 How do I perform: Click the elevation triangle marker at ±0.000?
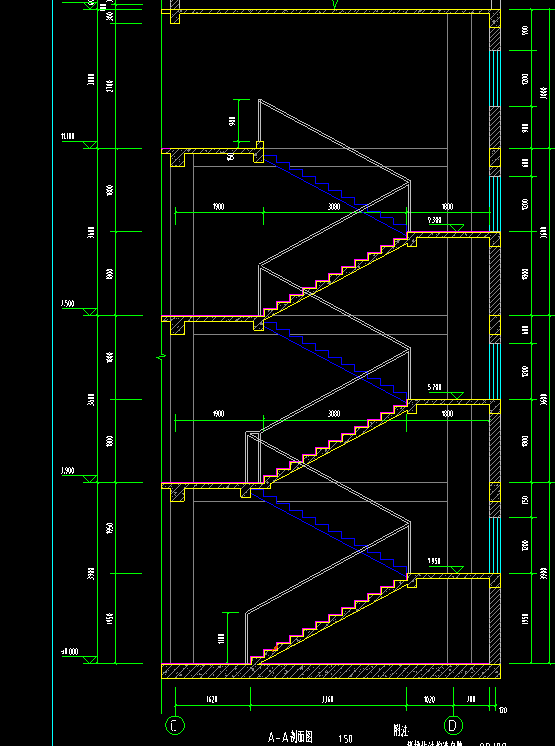90,660
